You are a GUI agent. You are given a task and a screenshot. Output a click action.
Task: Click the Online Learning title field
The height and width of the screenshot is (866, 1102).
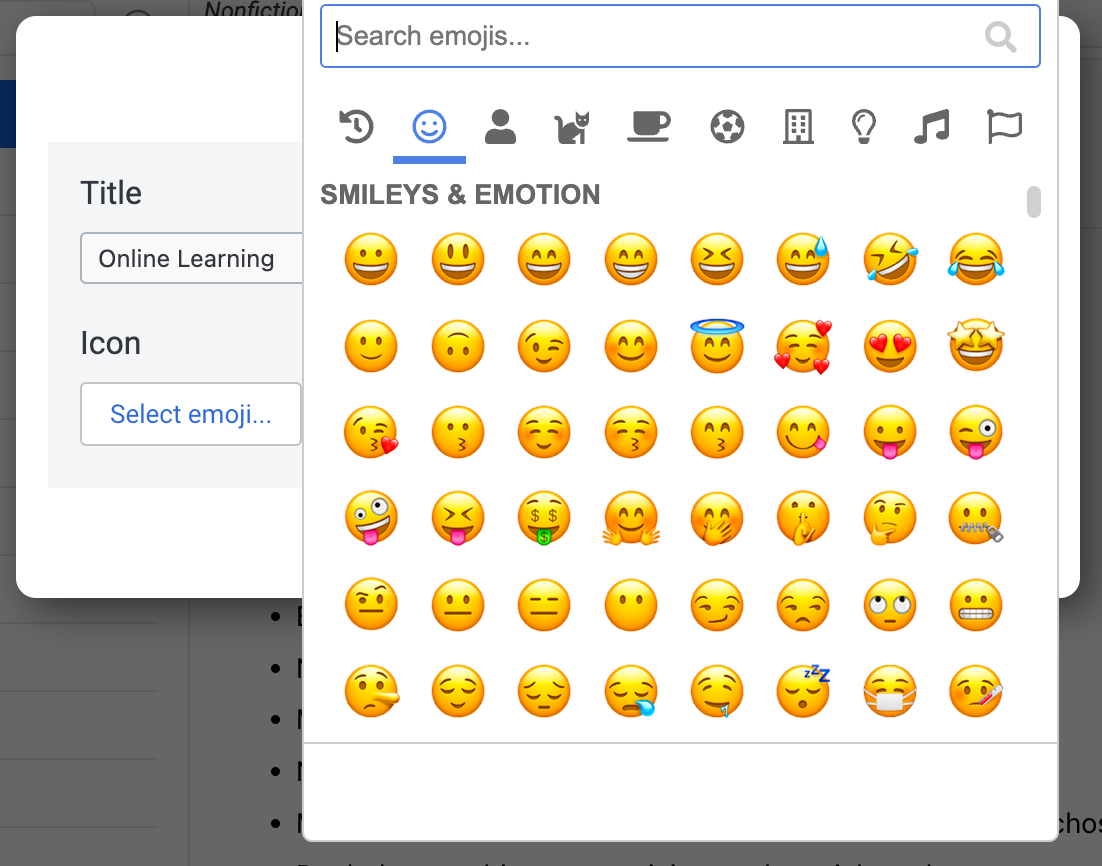[x=191, y=259]
